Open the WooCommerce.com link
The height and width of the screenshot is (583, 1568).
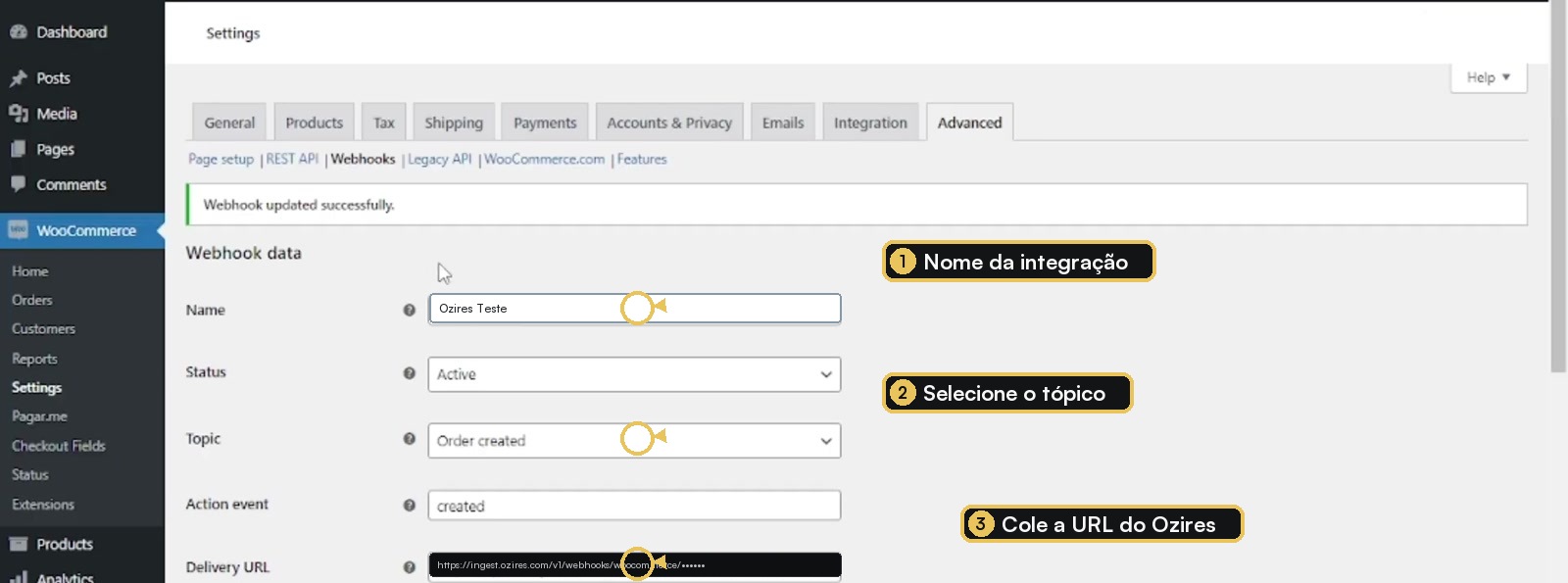tap(544, 159)
